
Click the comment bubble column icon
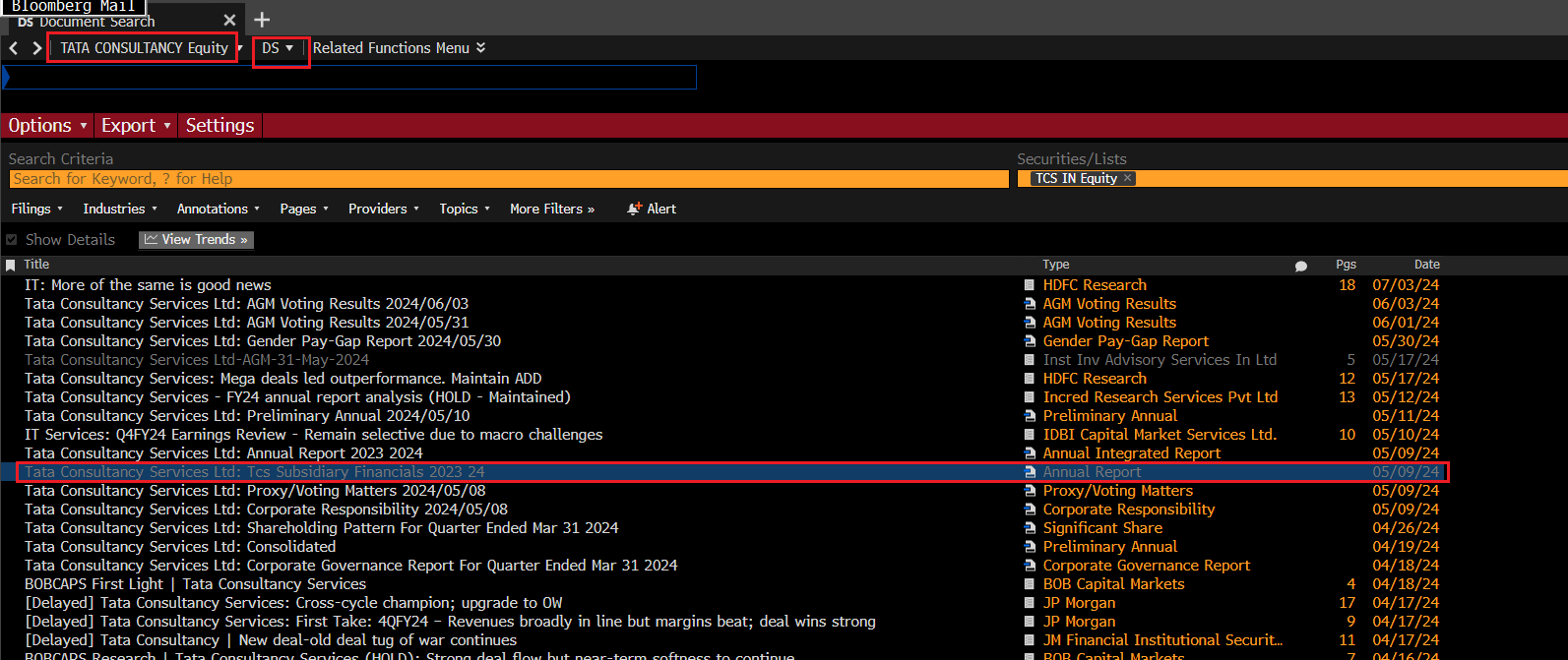click(1300, 266)
